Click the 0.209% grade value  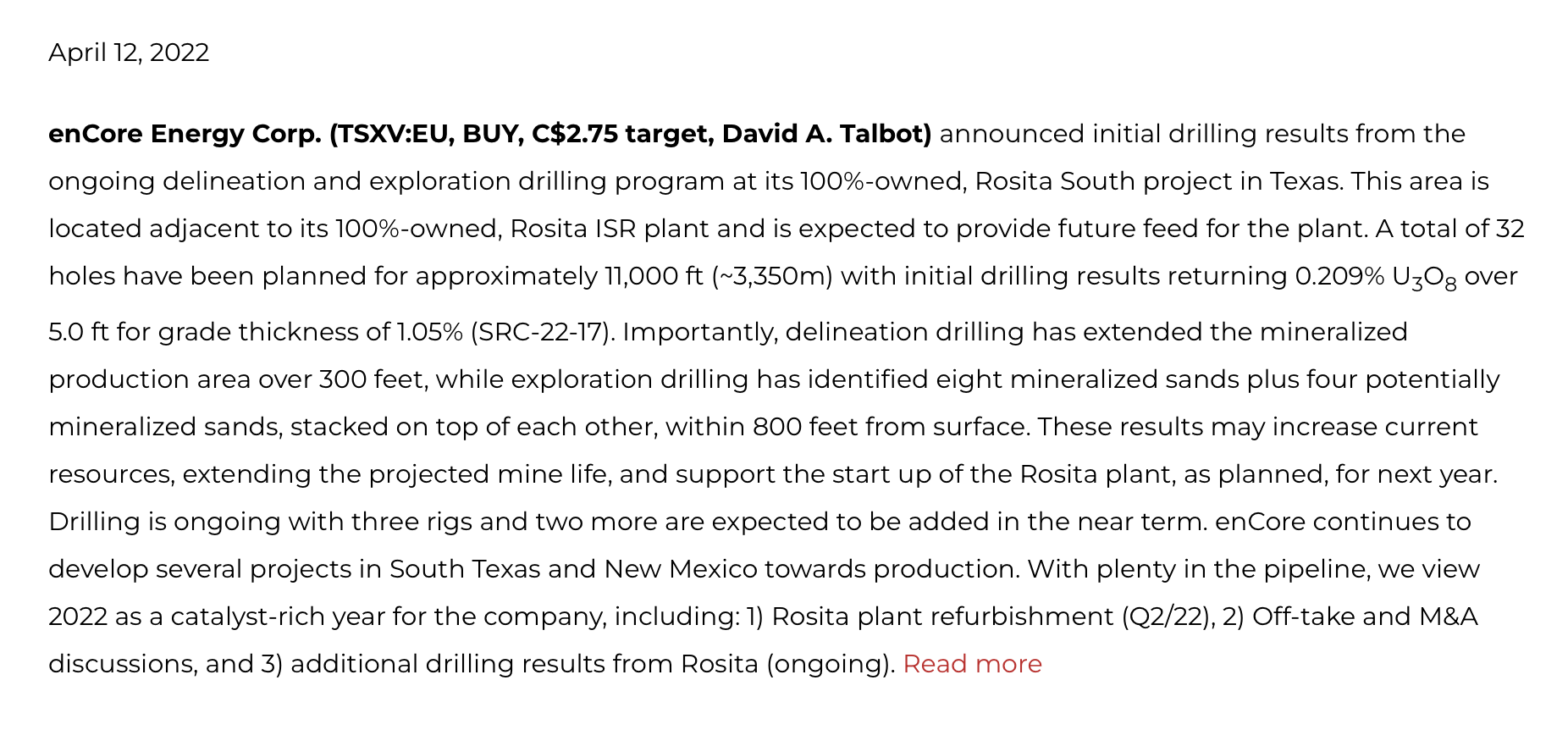click(x=1339, y=276)
